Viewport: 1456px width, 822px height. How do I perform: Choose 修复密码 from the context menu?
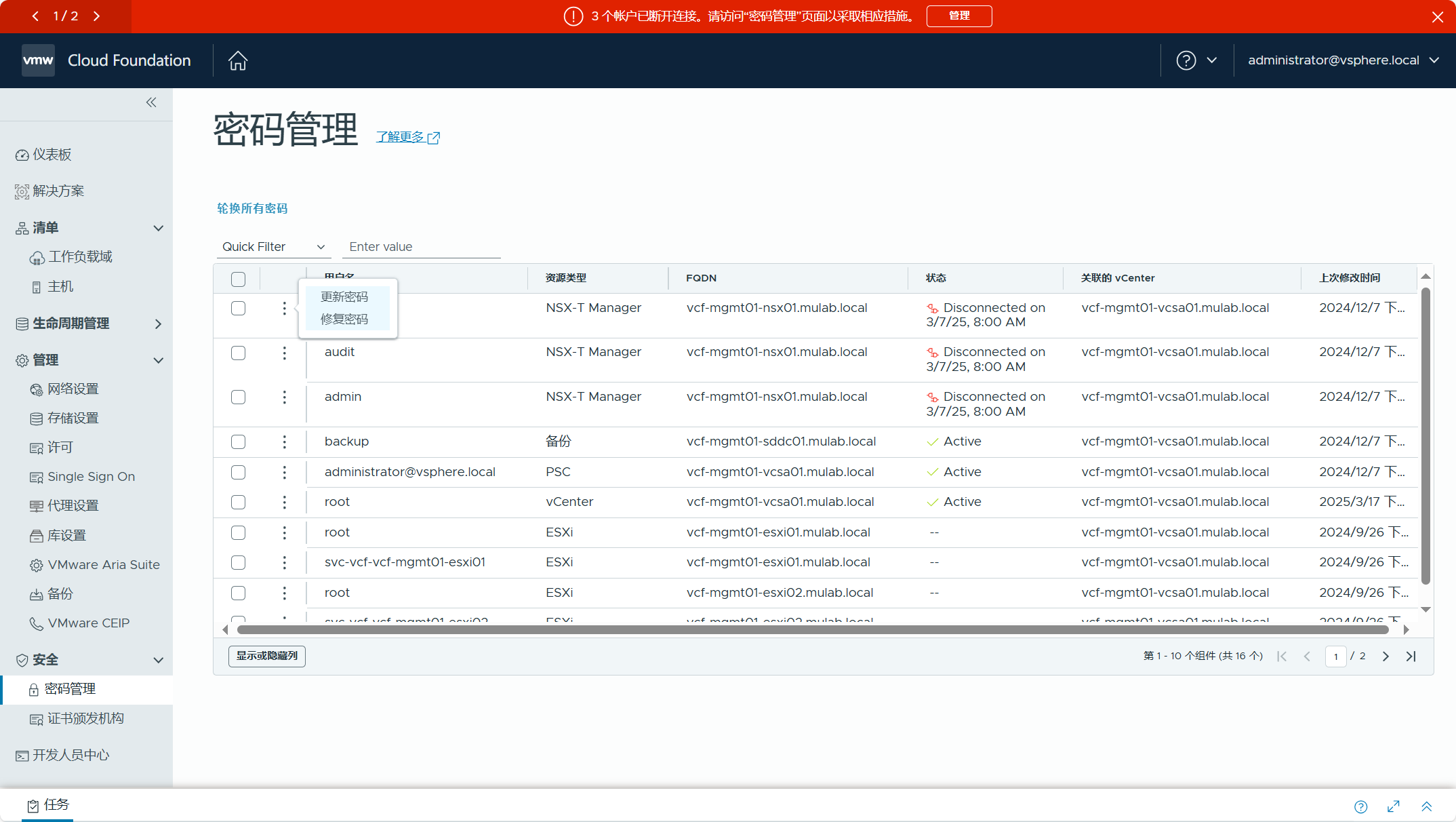point(344,319)
